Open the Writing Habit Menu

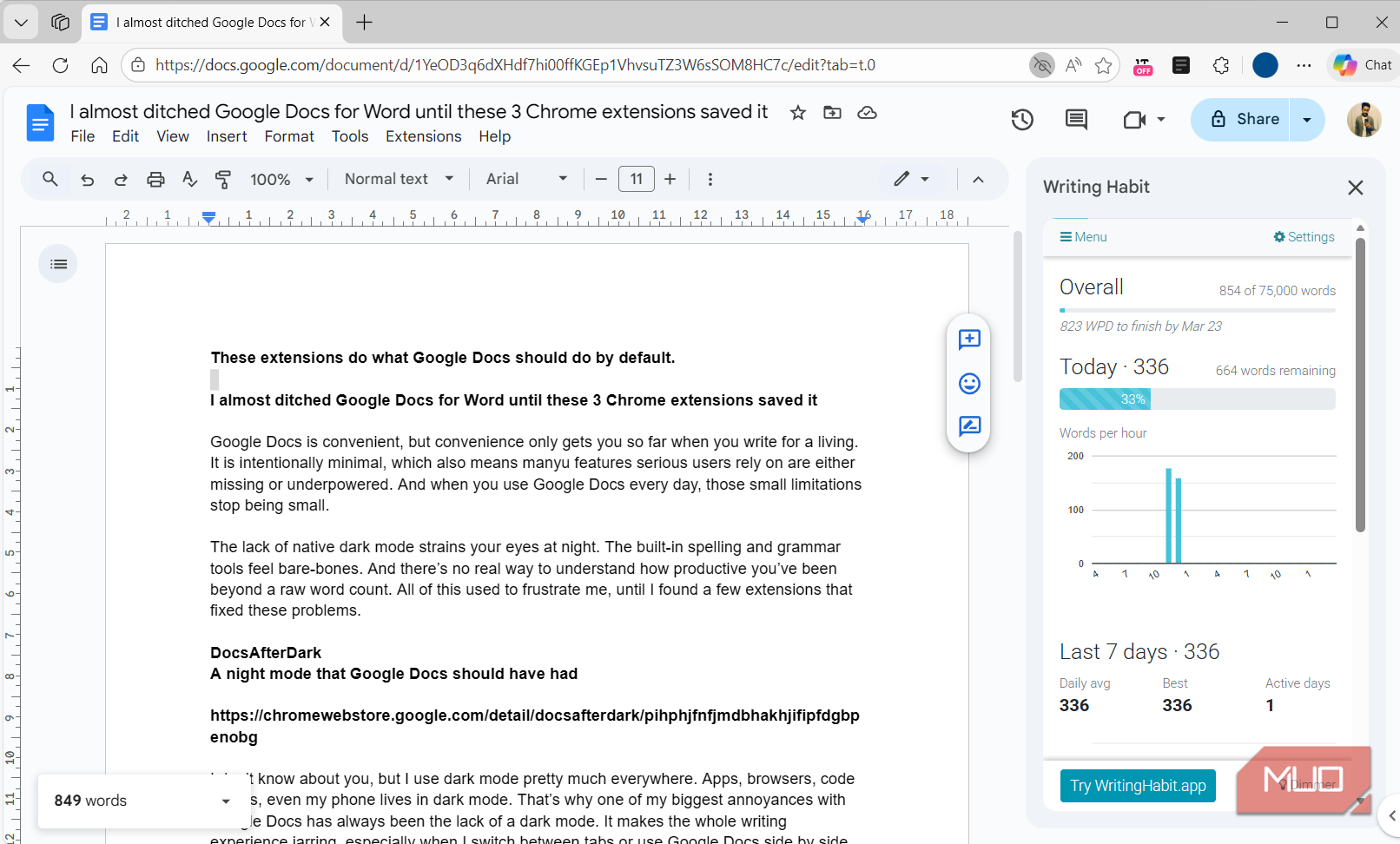pyautogui.click(x=1083, y=237)
